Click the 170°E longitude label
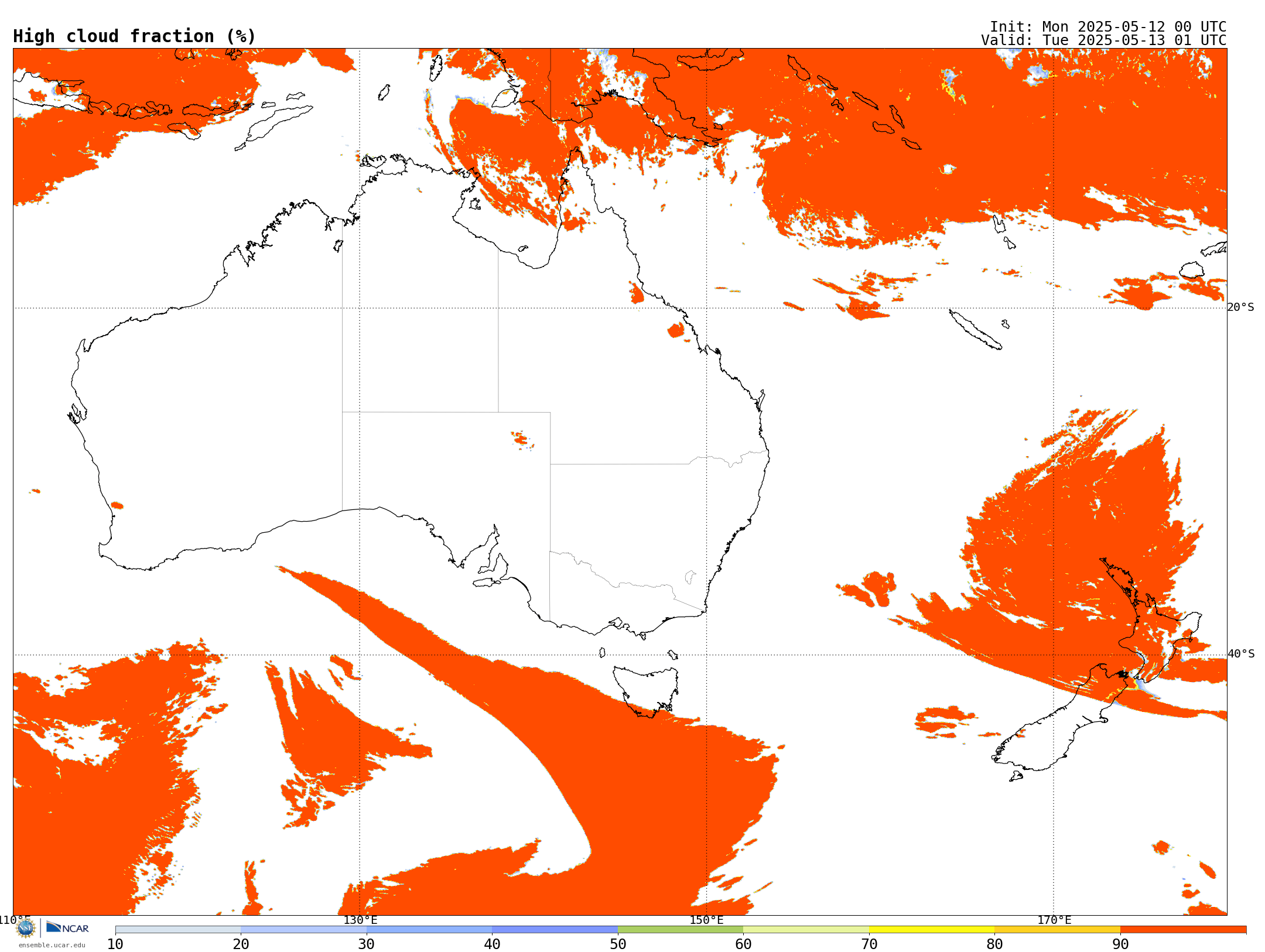 point(1054,920)
